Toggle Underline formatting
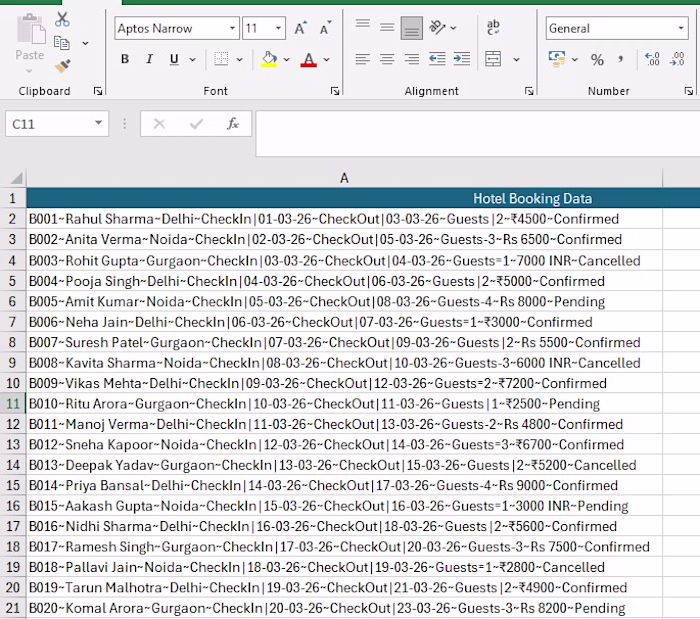Image resolution: width=700 pixels, height=619 pixels. [x=174, y=59]
